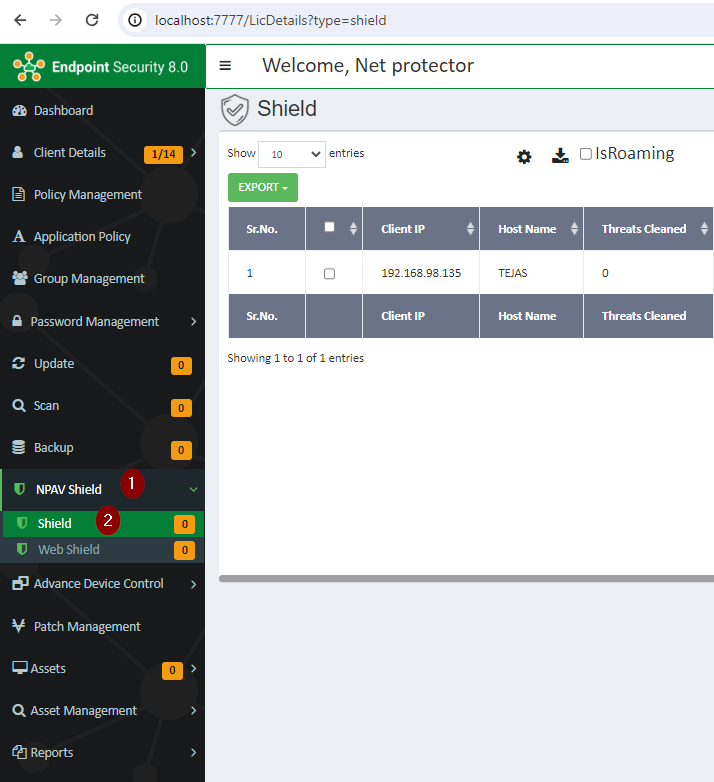Click the Assets monitor icon
The width and height of the screenshot is (714, 782).
[19, 667]
